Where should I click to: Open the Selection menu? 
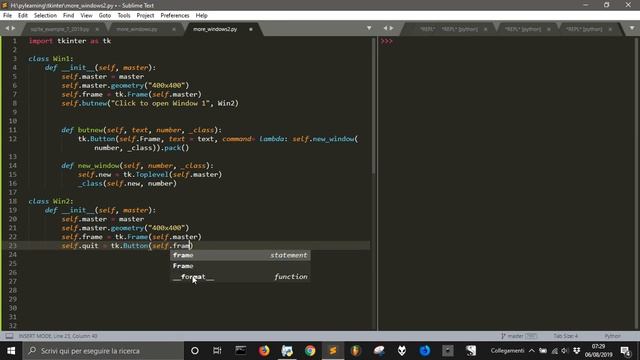(45, 16)
